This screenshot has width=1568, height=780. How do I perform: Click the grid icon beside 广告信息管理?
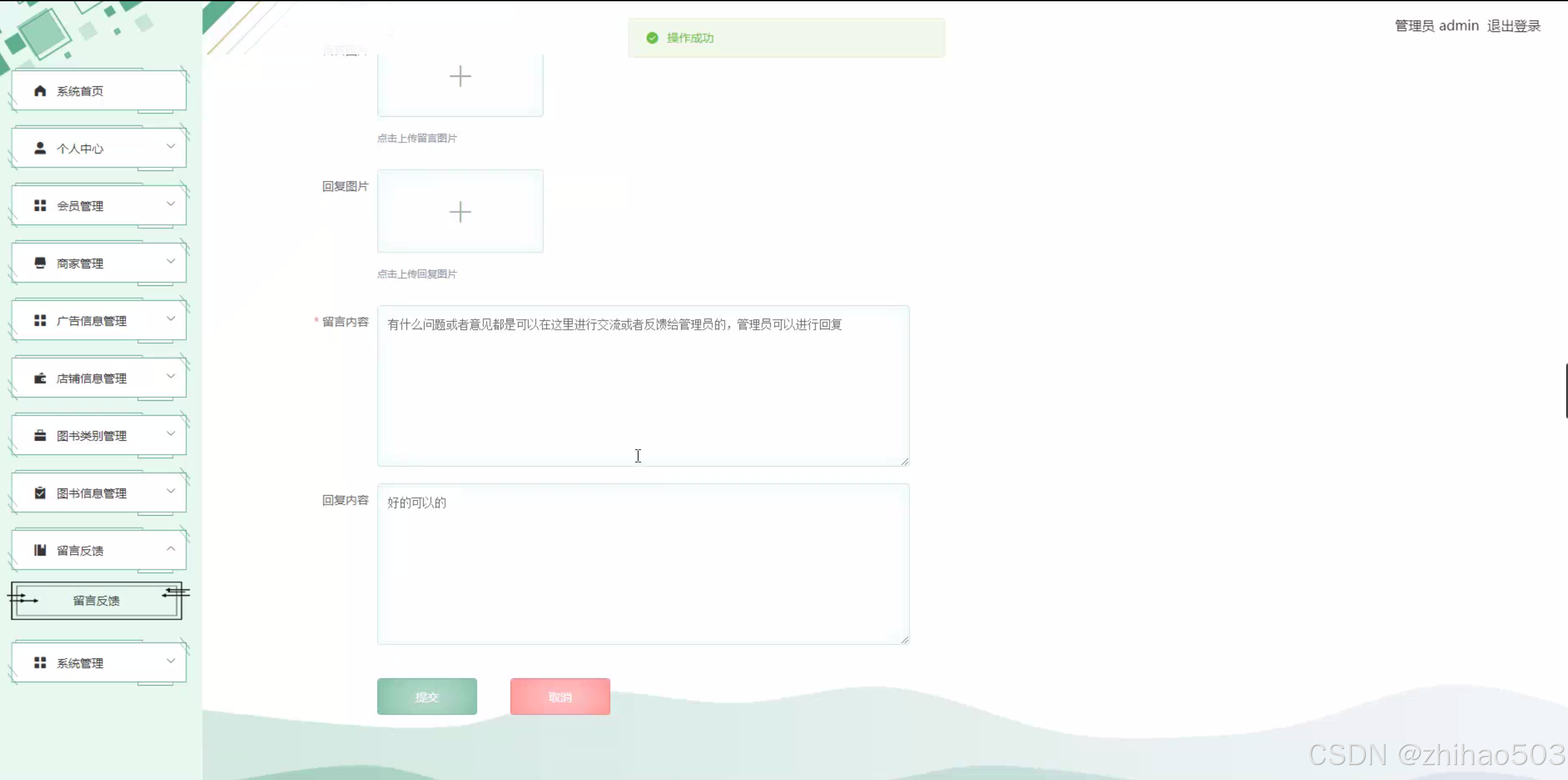click(40, 320)
